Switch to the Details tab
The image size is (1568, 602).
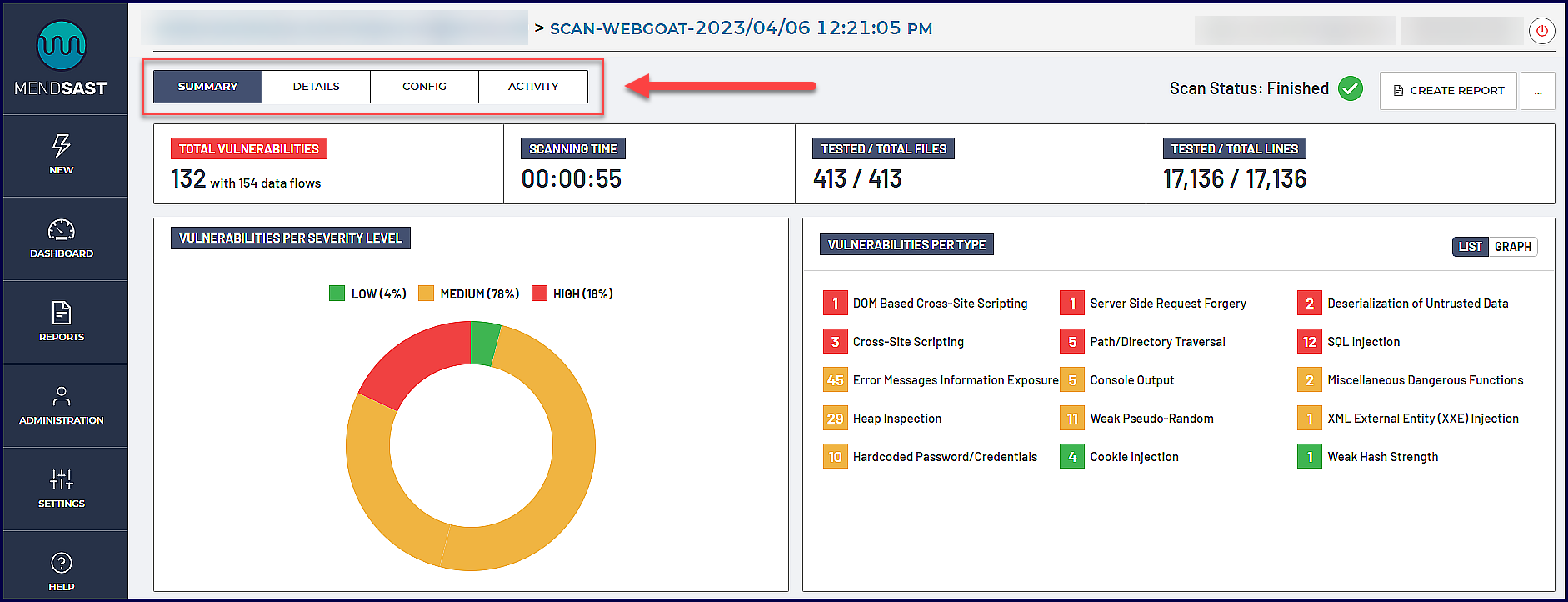coord(316,87)
